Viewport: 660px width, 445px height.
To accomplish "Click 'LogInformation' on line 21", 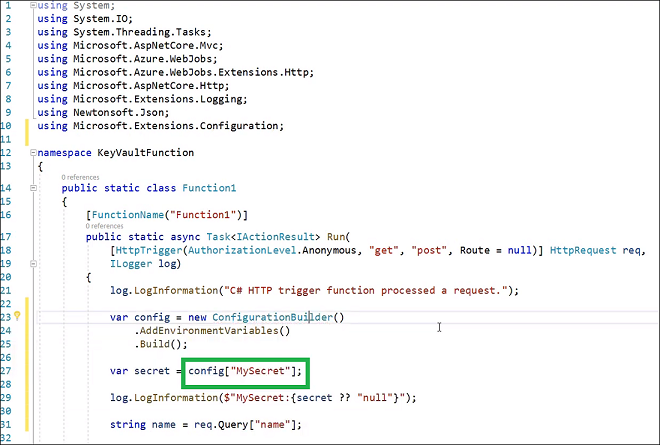I will pos(176,290).
